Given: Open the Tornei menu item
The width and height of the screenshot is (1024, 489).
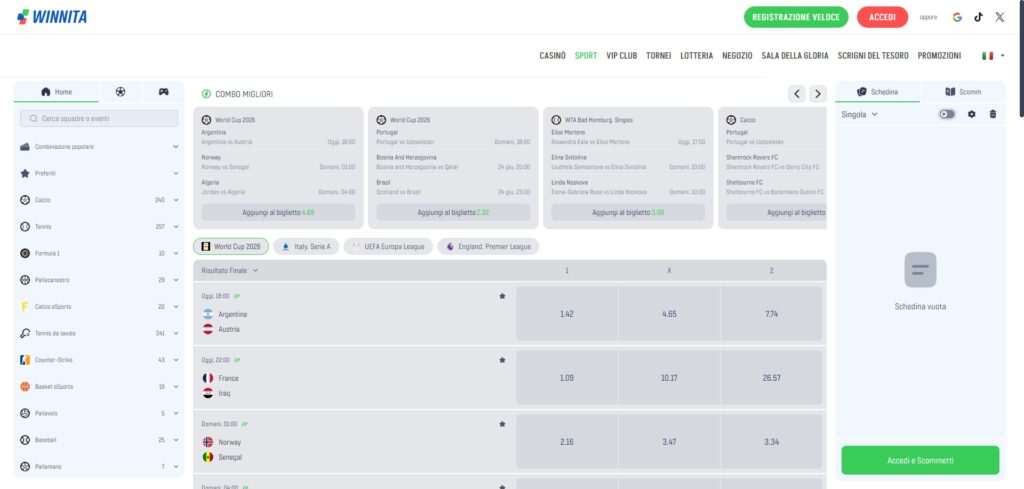Looking at the screenshot, I should click(x=658, y=56).
